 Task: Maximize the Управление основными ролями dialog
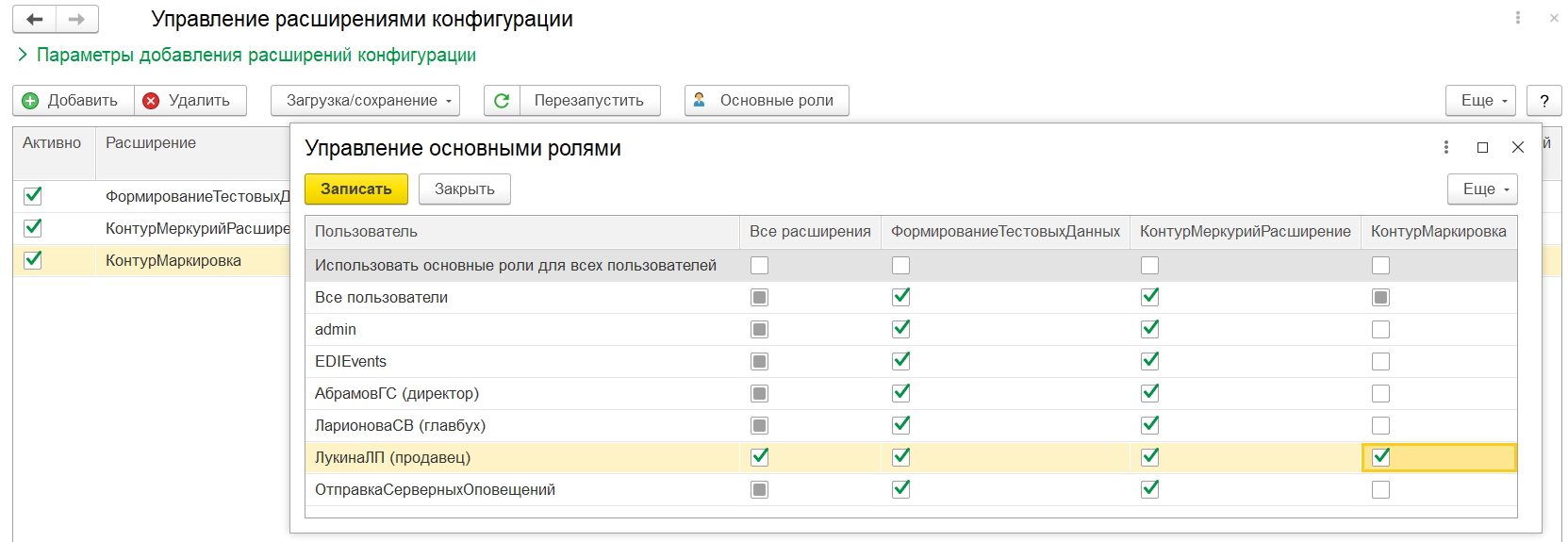pos(1482,147)
